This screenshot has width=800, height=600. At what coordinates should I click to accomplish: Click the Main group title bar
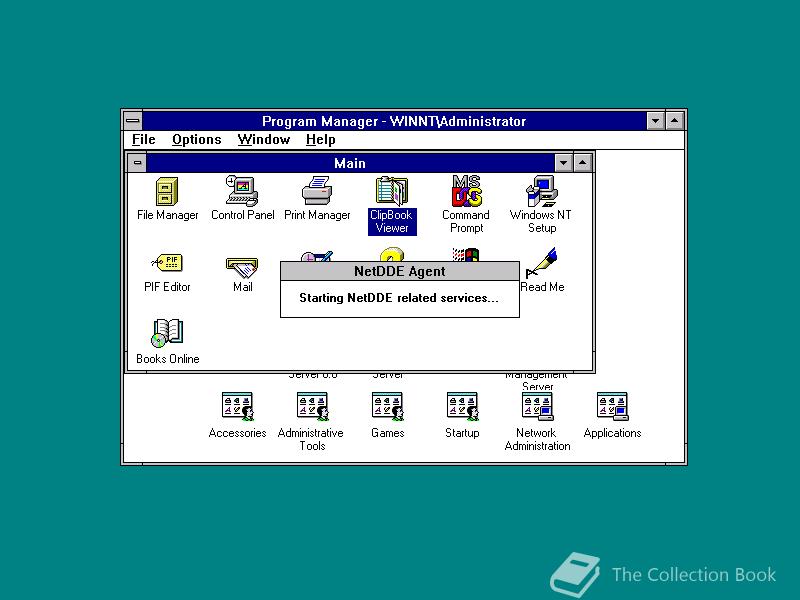pos(350,163)
